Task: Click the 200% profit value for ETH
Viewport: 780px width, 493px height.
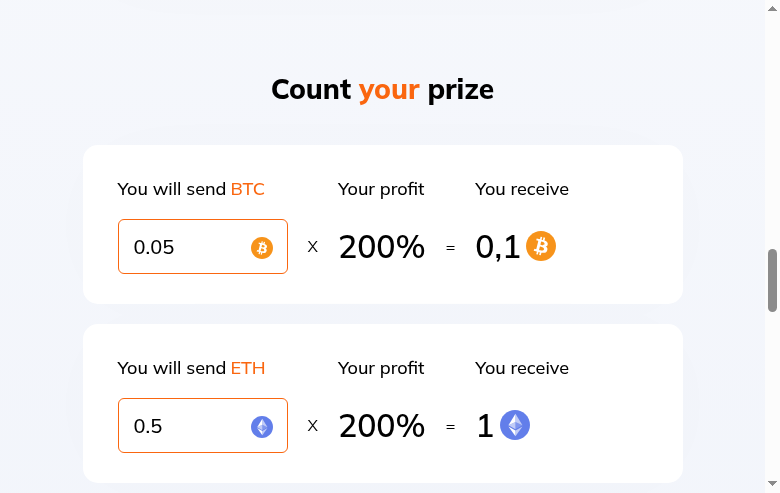Action: (x=382, y=426)
